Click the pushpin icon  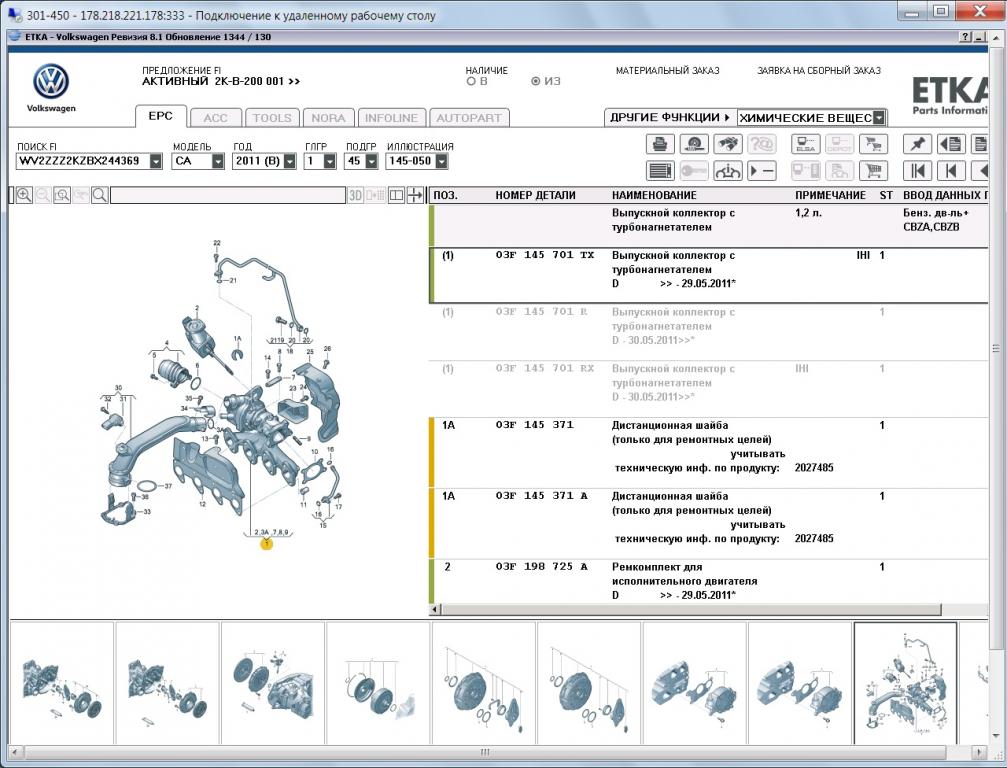(917, 144)
